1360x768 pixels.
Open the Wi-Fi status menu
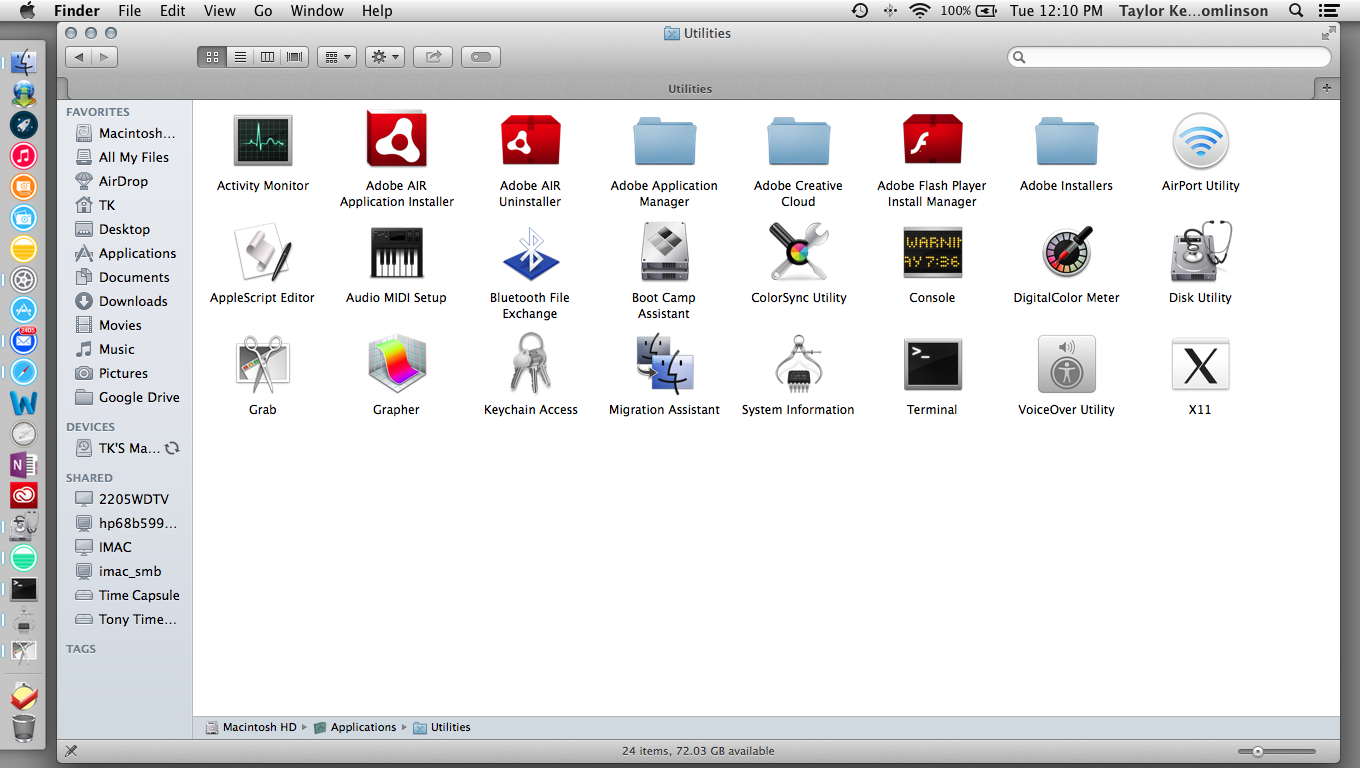click(x=919, y=11)
